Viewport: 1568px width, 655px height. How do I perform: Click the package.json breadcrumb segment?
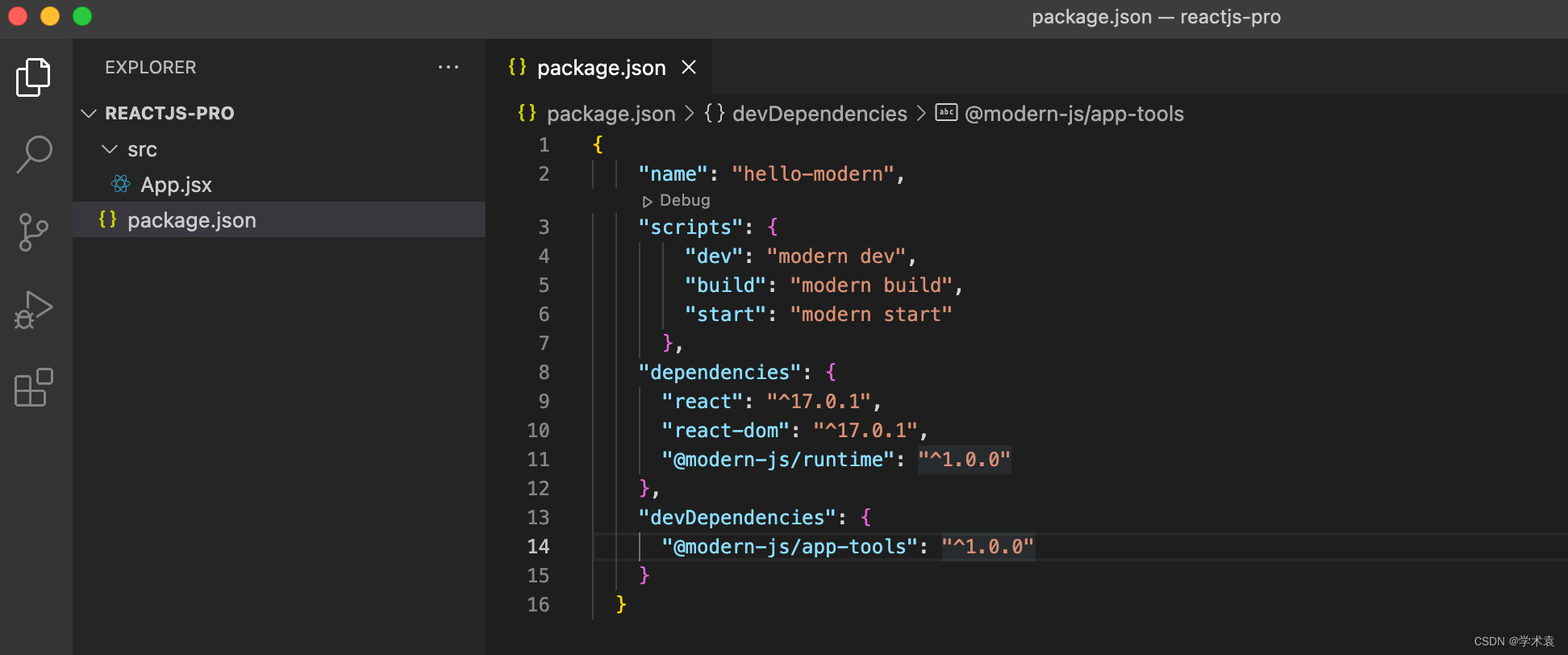point(611,114)
